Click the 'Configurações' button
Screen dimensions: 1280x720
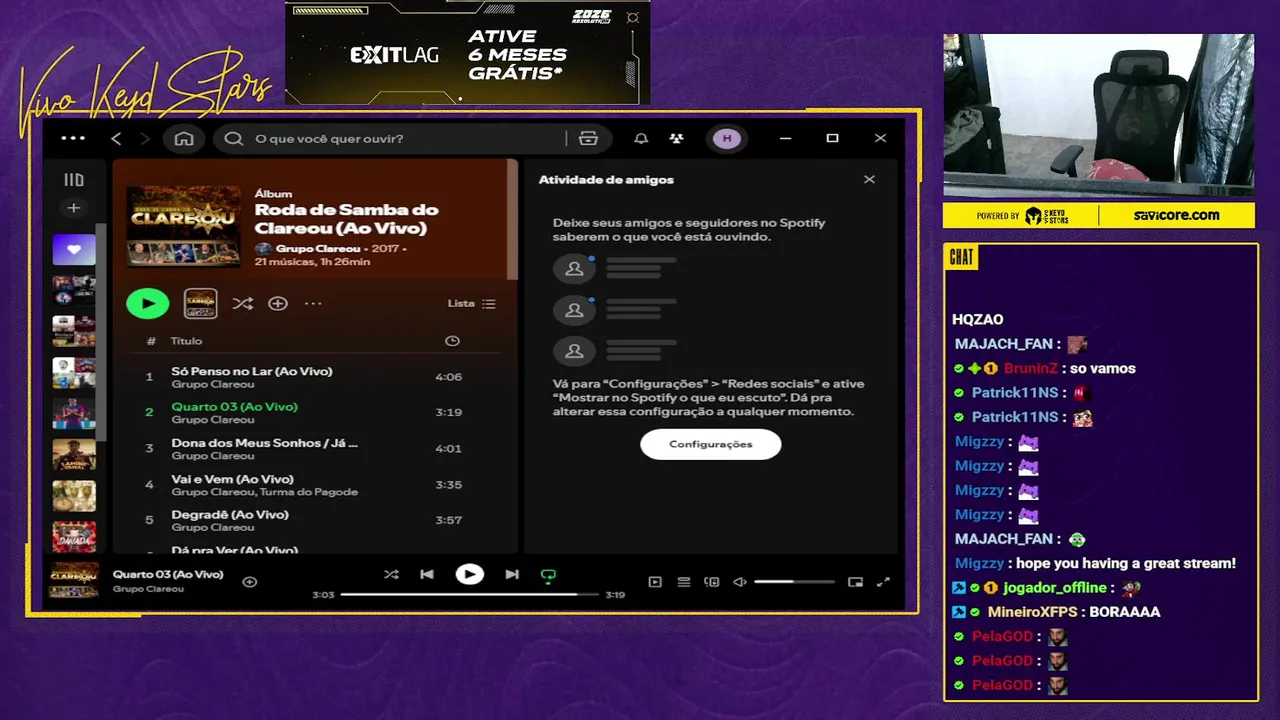point(711,444)
